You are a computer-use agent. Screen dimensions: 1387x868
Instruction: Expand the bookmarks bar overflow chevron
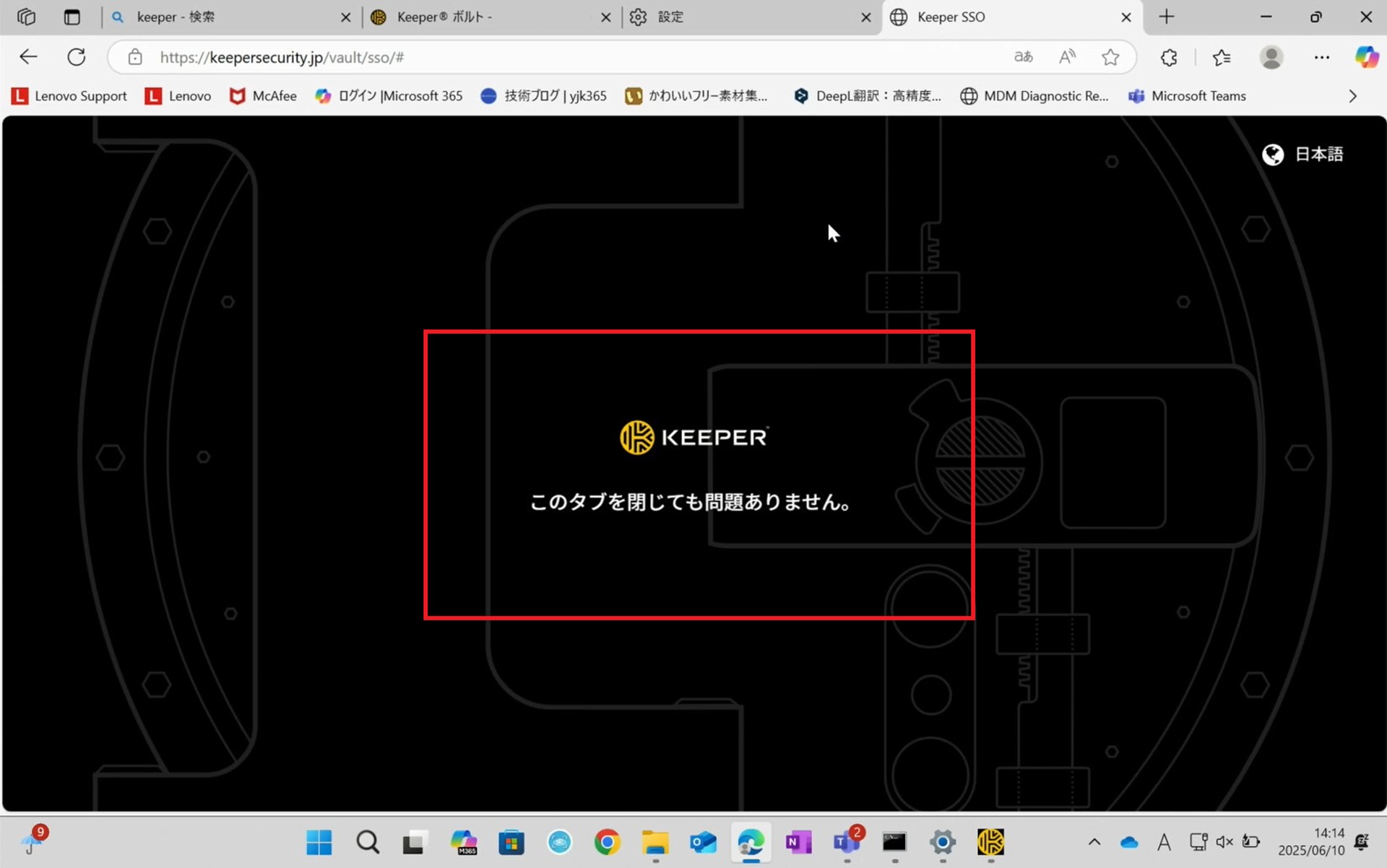tap(1352, 95)
